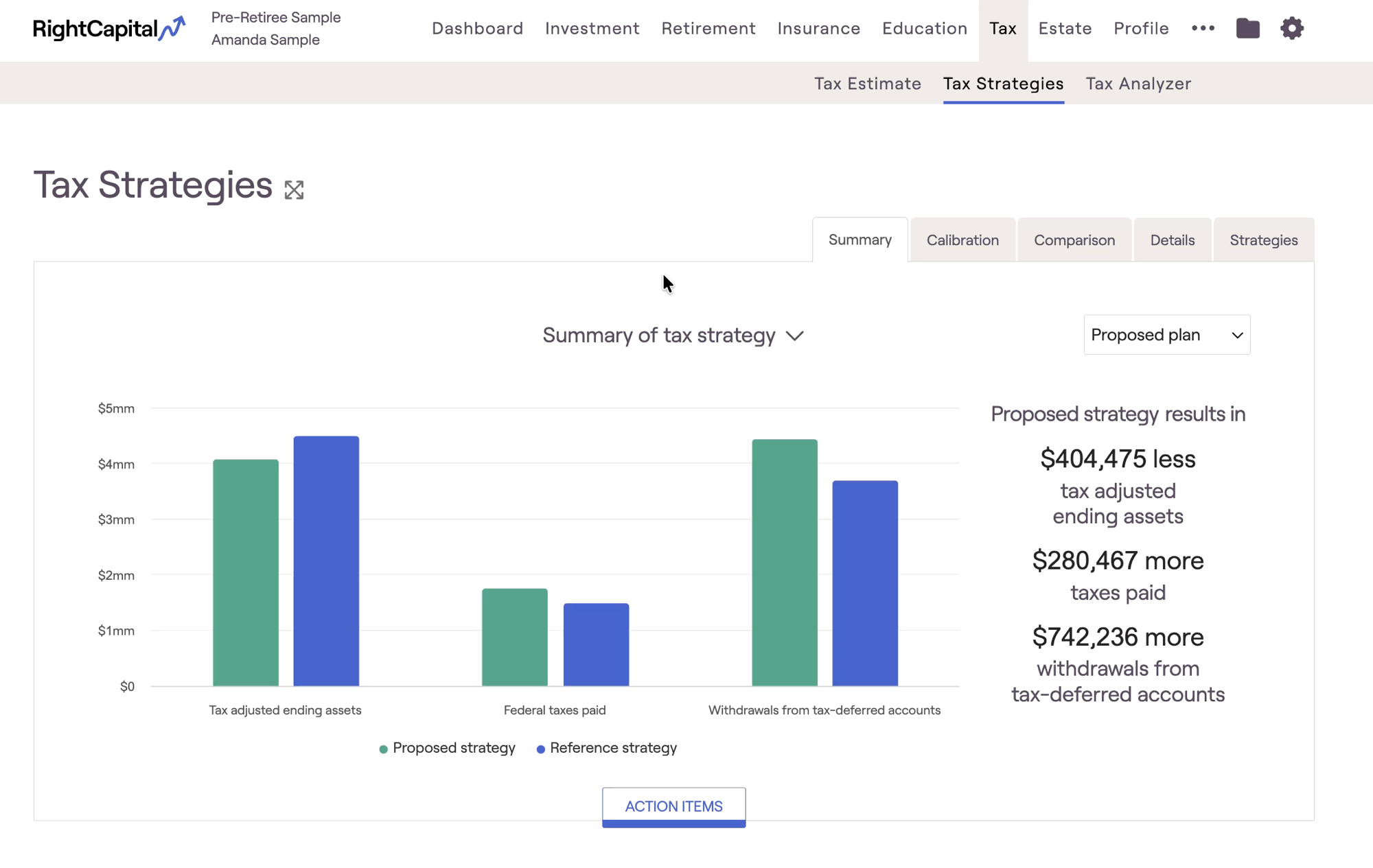The image size is (1373, 868).
Task: Open the Retirement menu
Action: [708, 28]
